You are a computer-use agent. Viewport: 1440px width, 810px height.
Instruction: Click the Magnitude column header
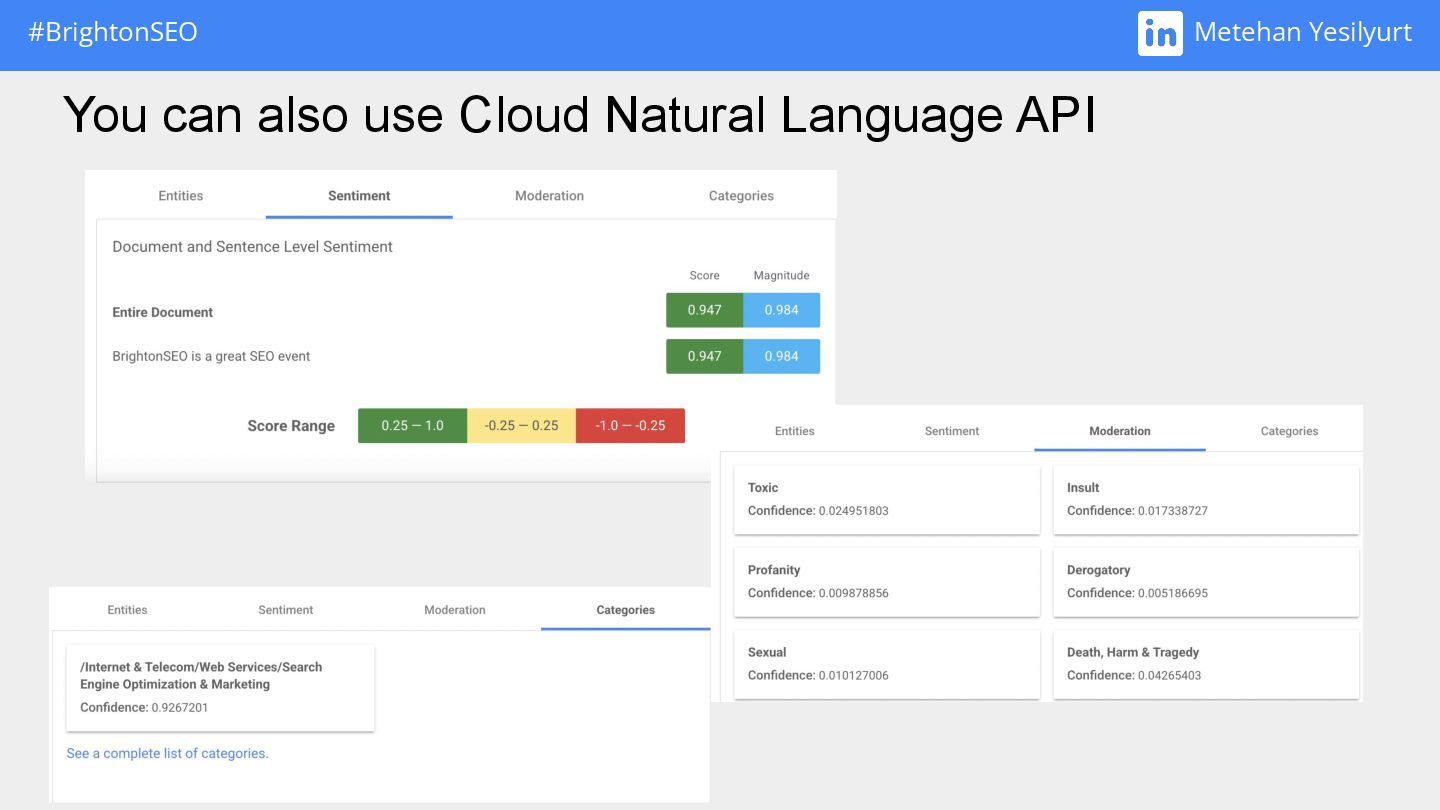(781, 275)
